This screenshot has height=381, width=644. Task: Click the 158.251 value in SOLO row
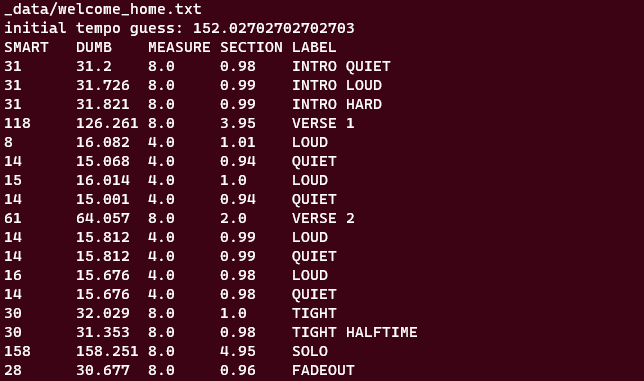107,351
